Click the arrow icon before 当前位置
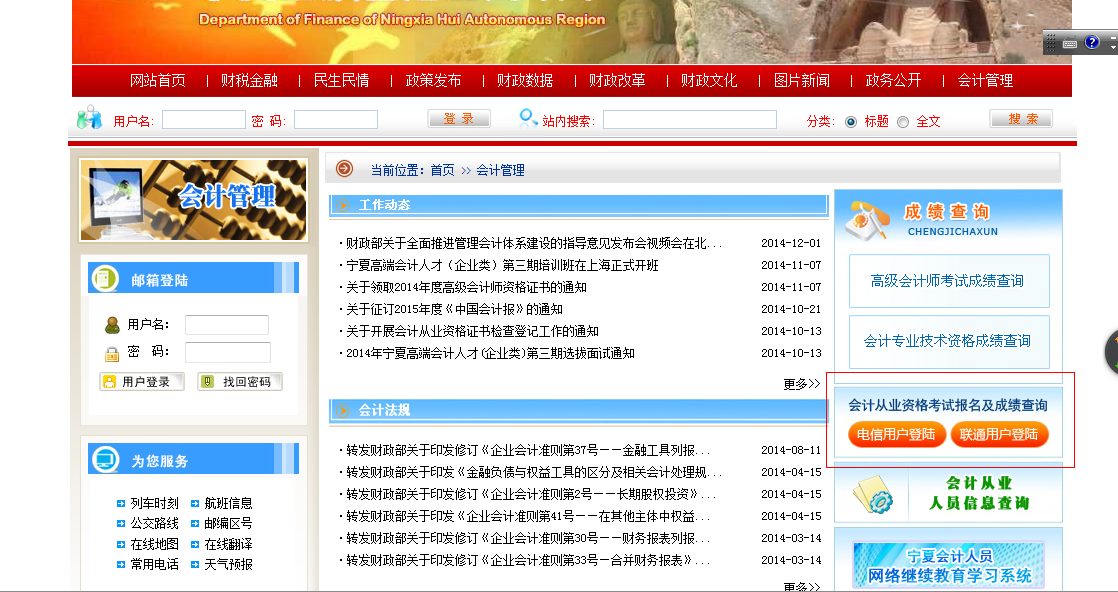 pyautogui.click(x=344, y=169)
